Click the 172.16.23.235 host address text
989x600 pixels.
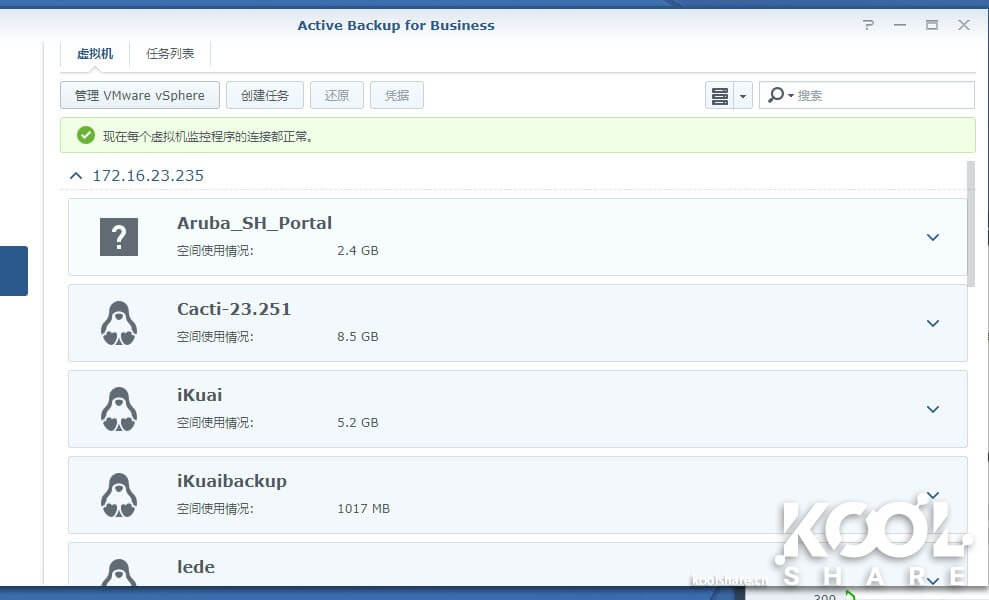[148, 175]
